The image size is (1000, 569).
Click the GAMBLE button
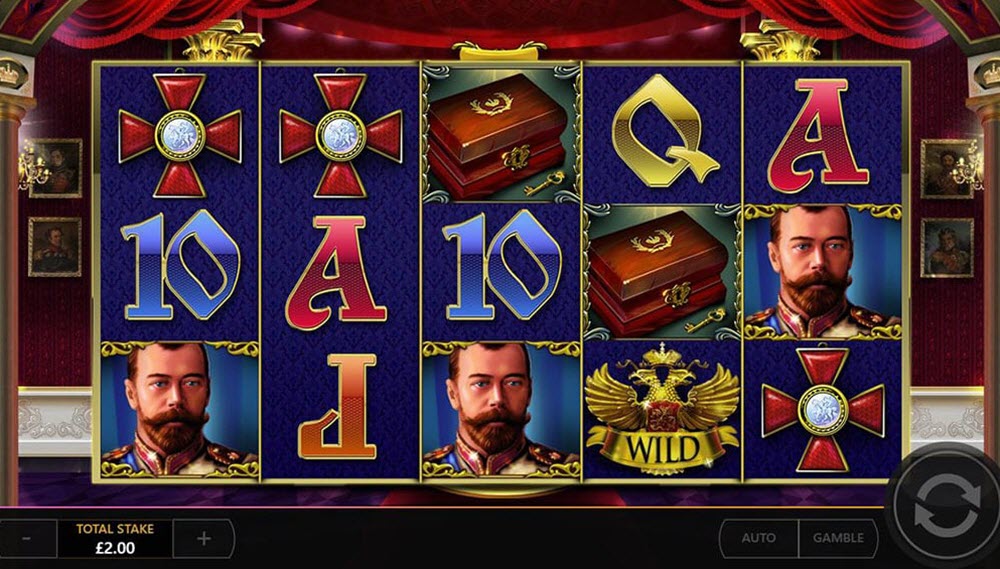pos(838,538)
